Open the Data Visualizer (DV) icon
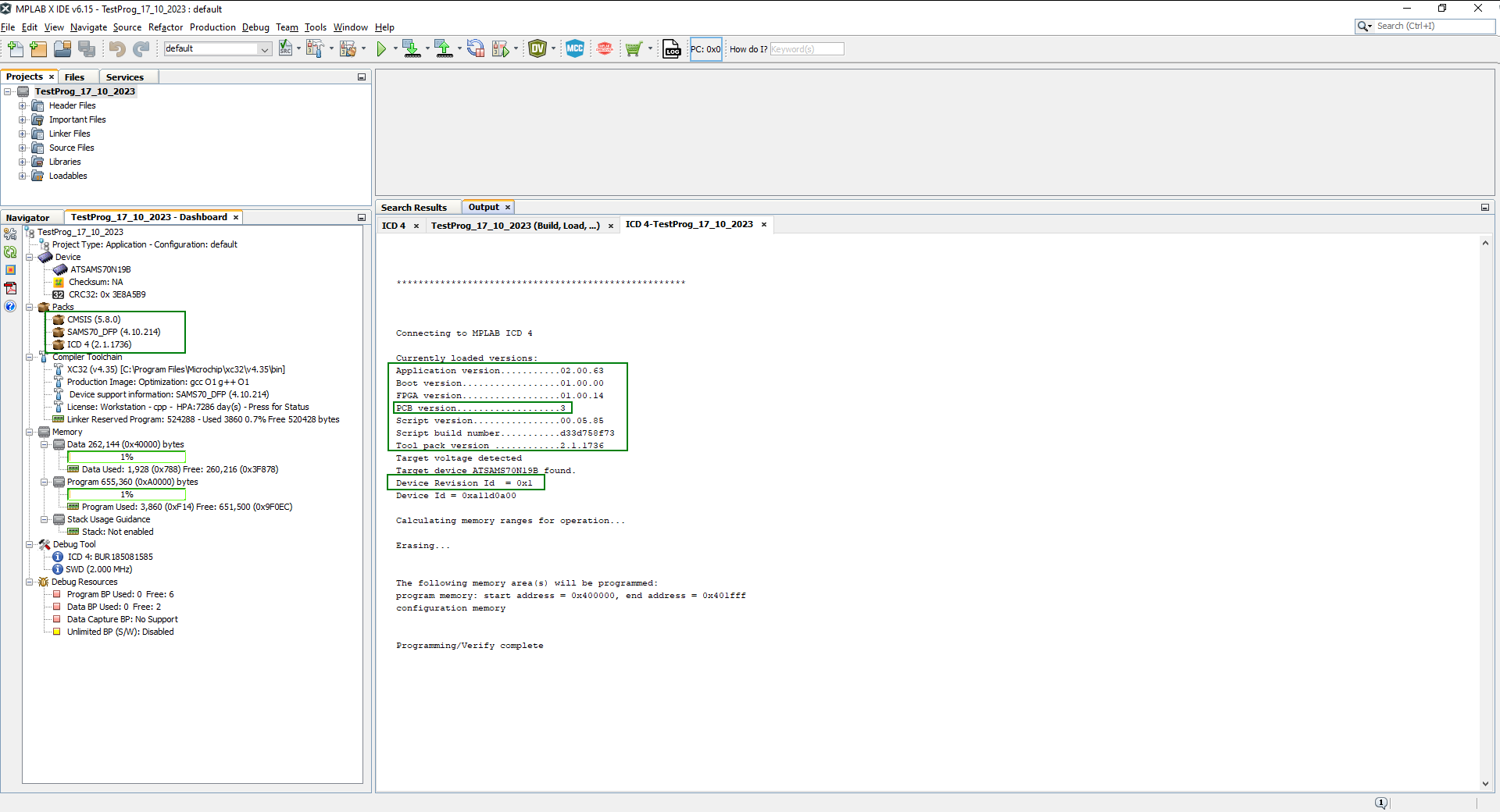This screenshot has width=1500, height=812. coord(537,49)
